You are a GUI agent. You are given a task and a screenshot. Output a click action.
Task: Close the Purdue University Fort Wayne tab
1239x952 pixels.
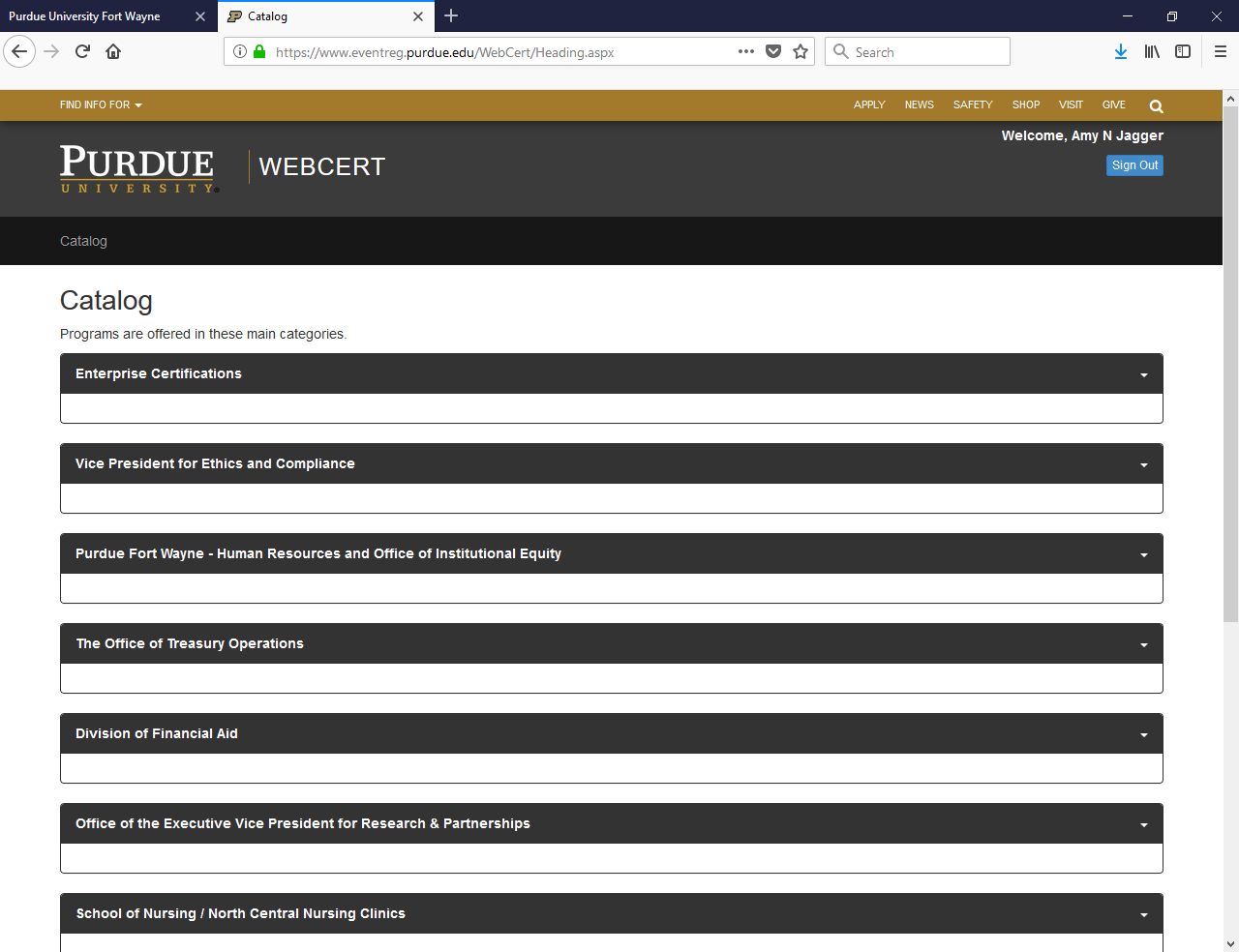(200, 16)
